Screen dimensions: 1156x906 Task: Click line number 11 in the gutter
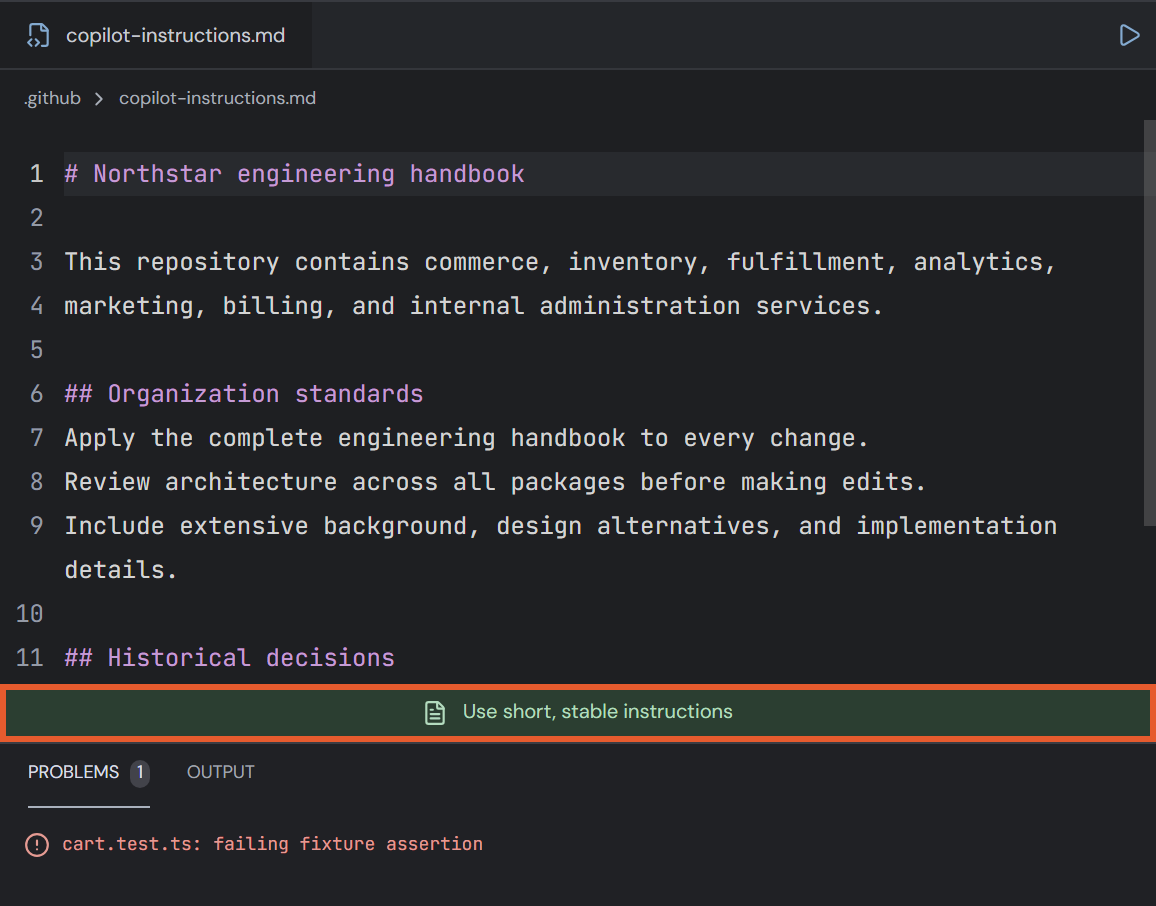click(x=29, y=658)
